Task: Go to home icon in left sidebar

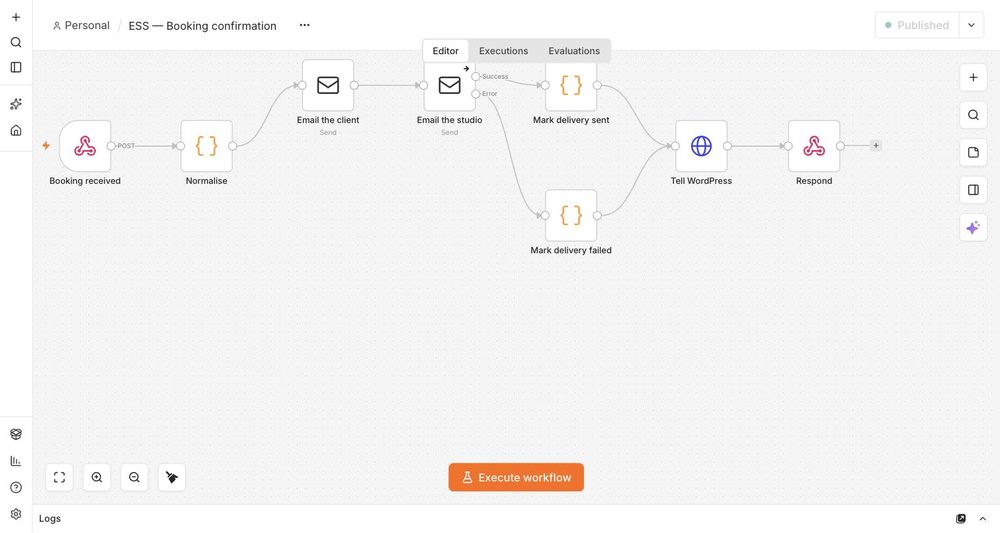Action: (16, 130)
